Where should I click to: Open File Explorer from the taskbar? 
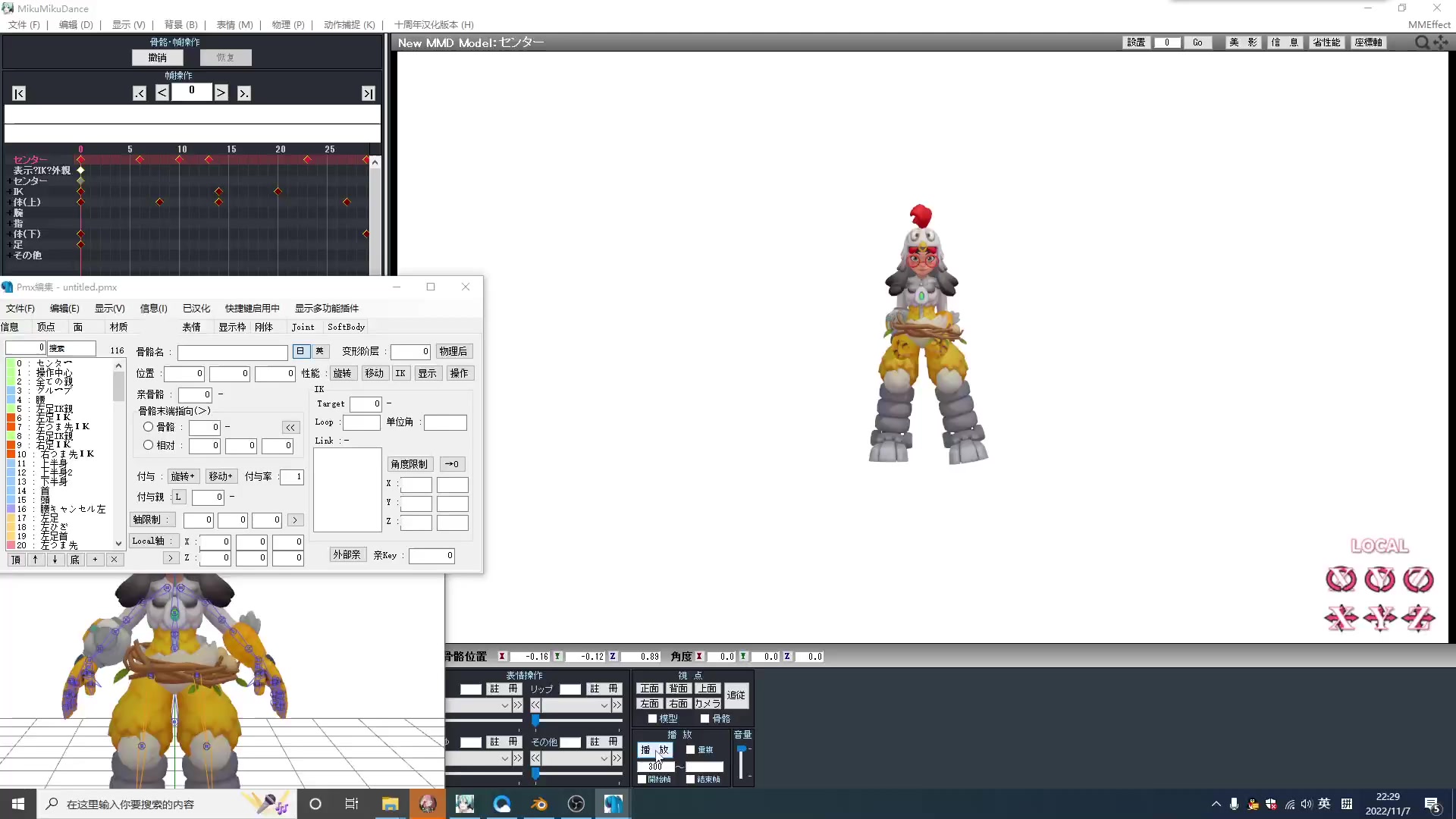[390, 804]
